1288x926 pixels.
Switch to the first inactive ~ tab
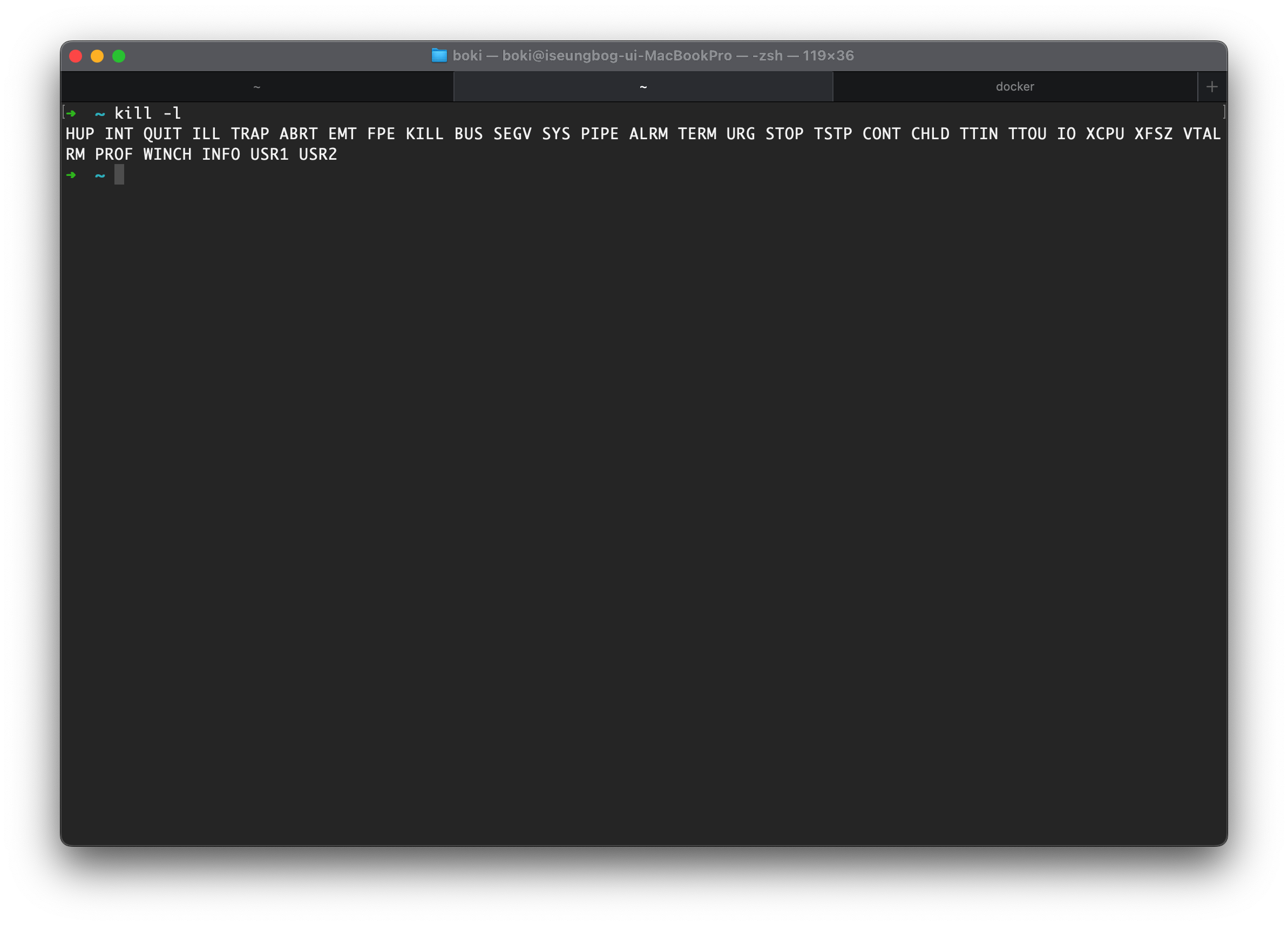point(257,87)
